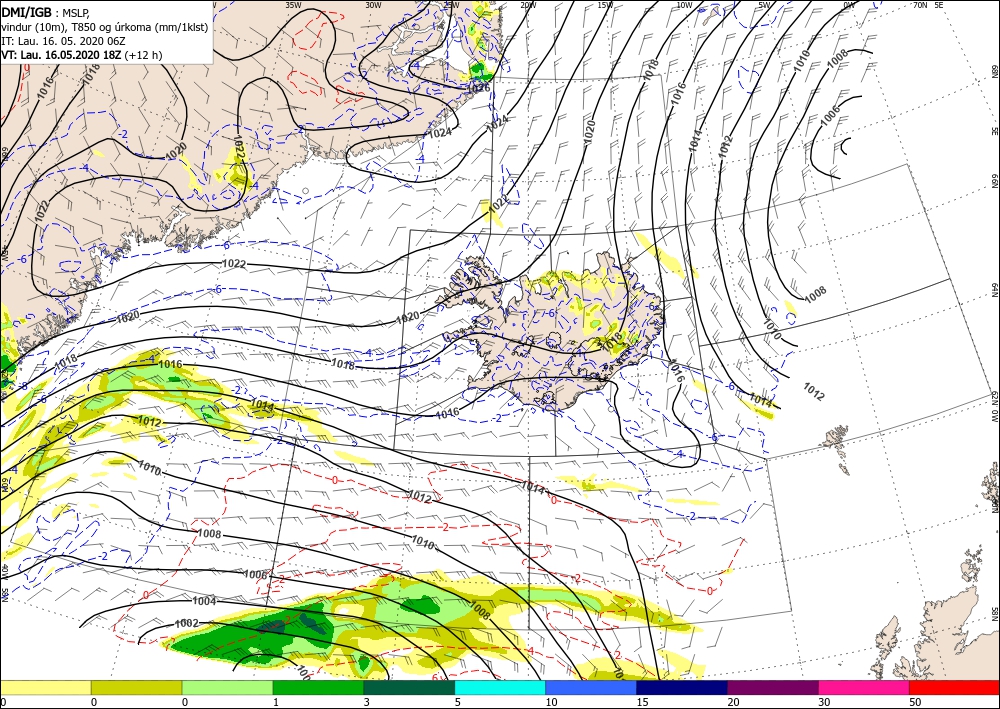
Task: Click the 1026 isobar label
Action: pos(480,89)
